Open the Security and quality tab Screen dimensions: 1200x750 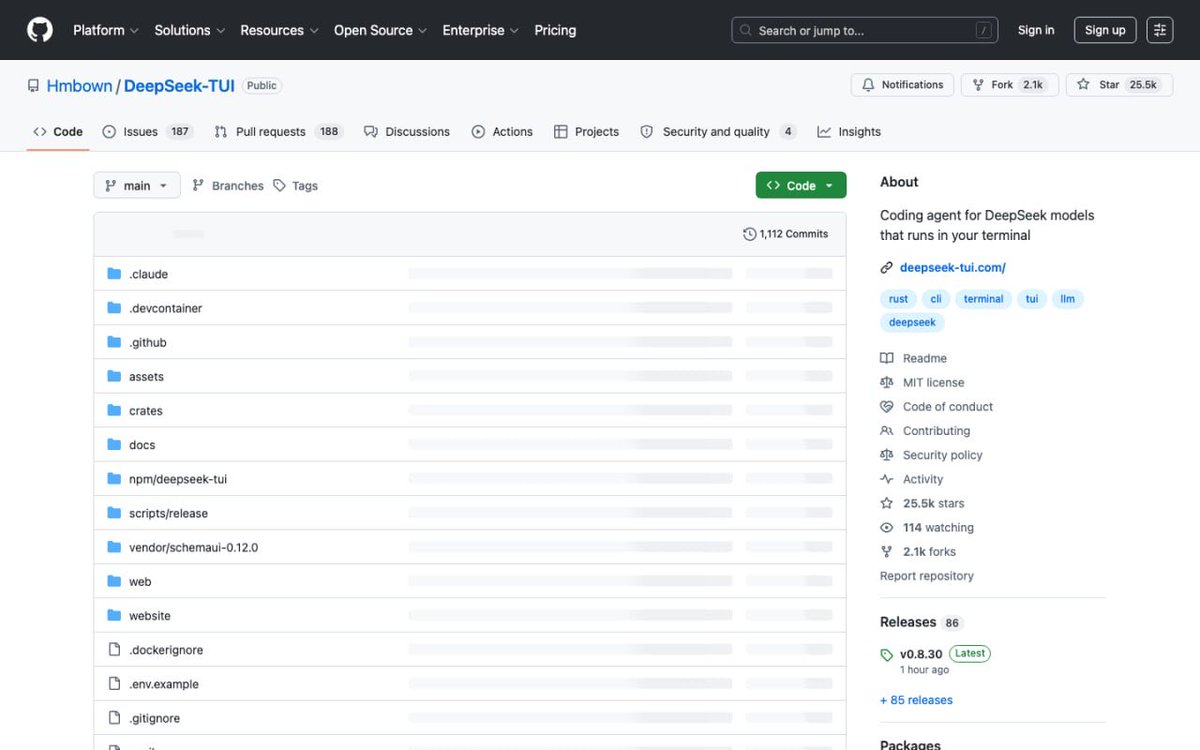click(718, 132)
